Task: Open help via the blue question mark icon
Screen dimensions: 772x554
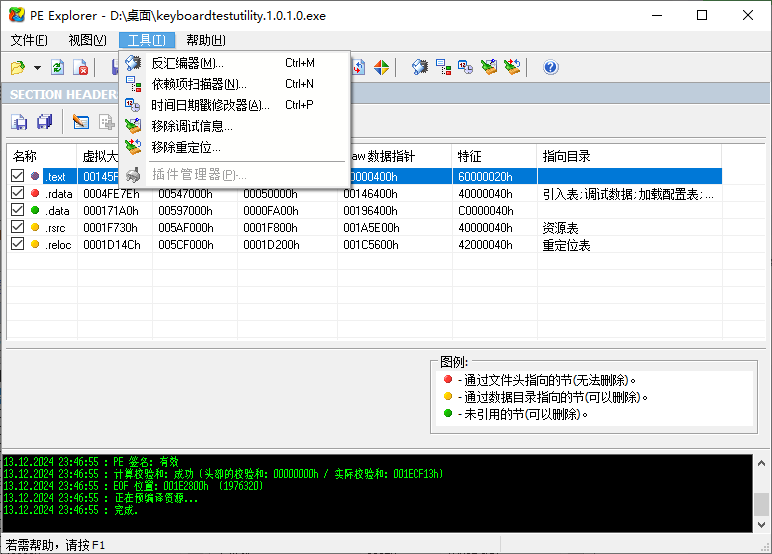Action: pos(550,67)
